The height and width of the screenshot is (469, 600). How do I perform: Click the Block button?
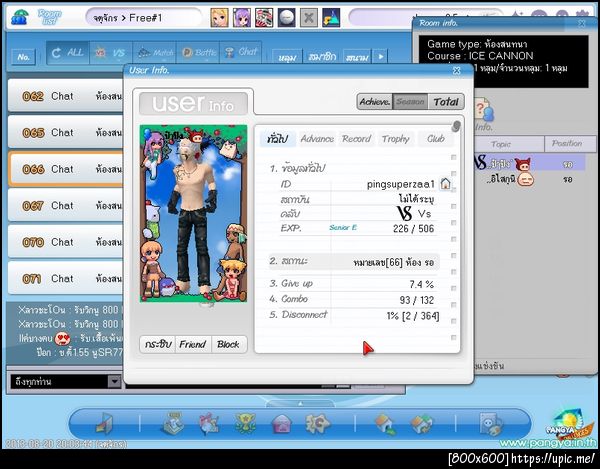[228, 344]
